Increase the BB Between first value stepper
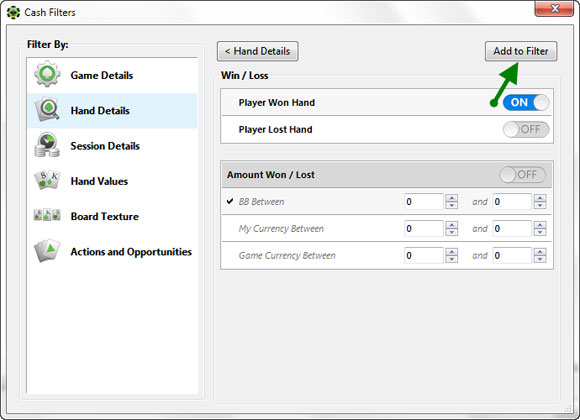580x420 pixels. pos(452,198)
